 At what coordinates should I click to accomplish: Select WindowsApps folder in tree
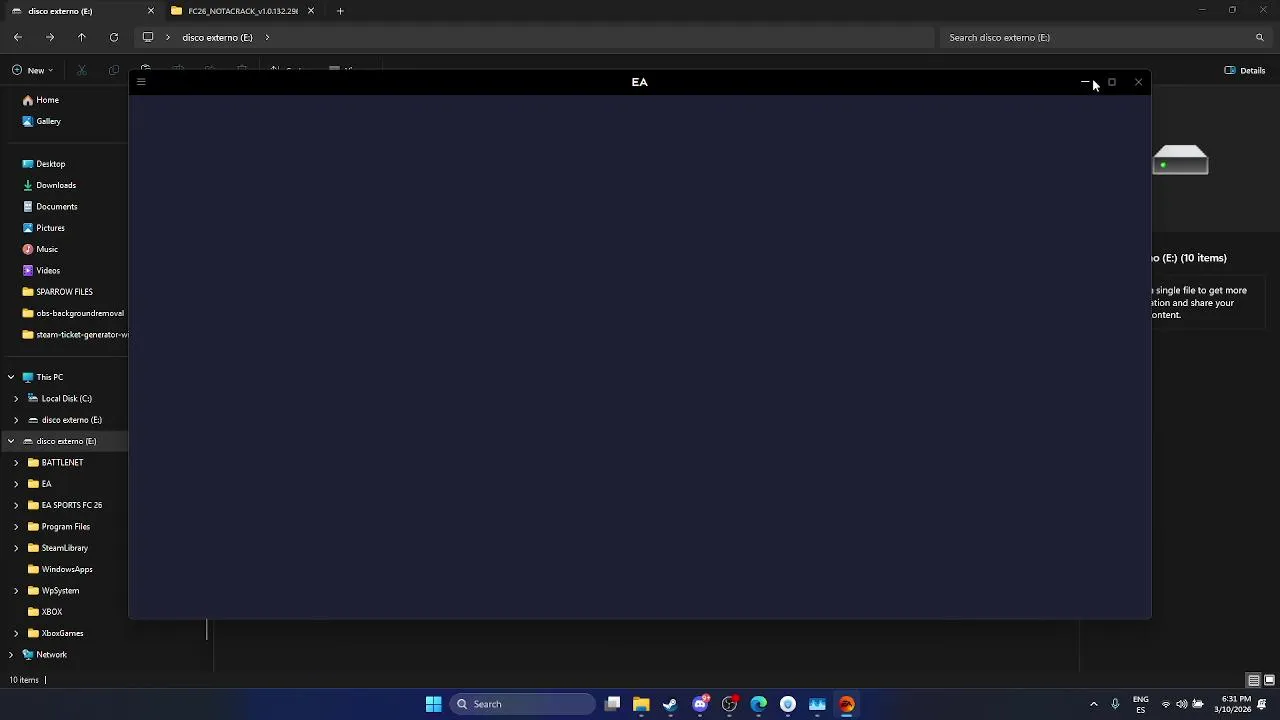tap(64, 569)
